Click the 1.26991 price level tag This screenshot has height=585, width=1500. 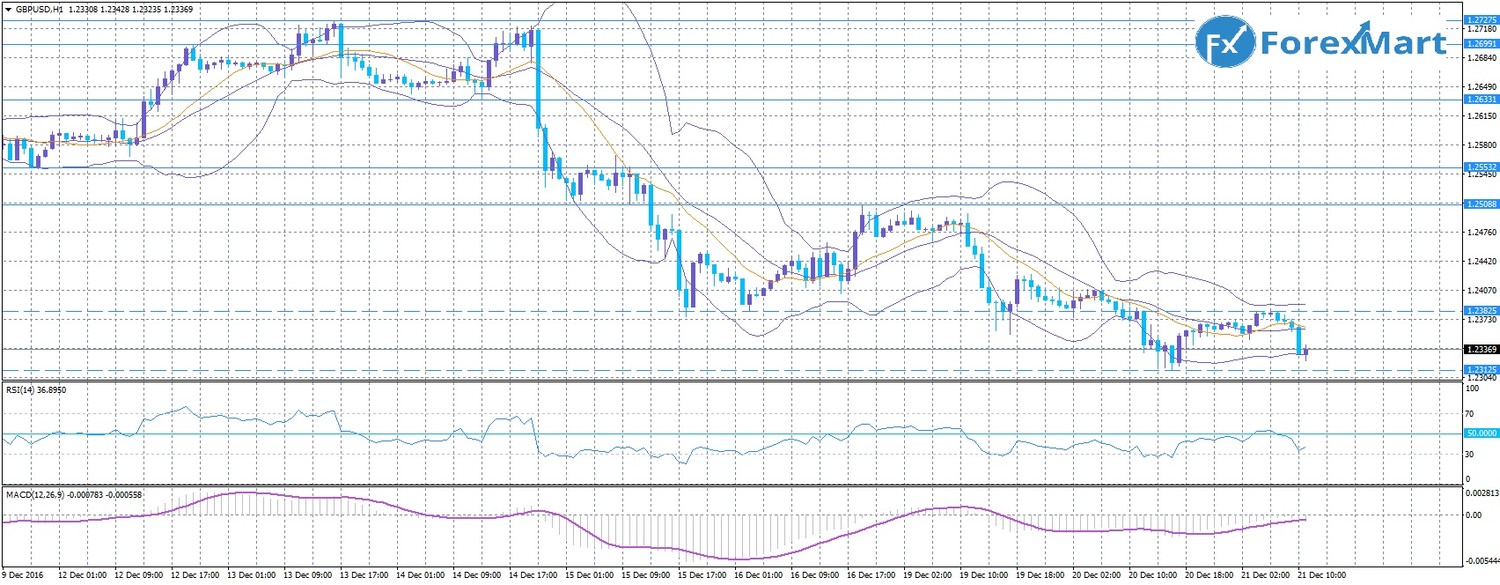click(x=1481, y=44)
